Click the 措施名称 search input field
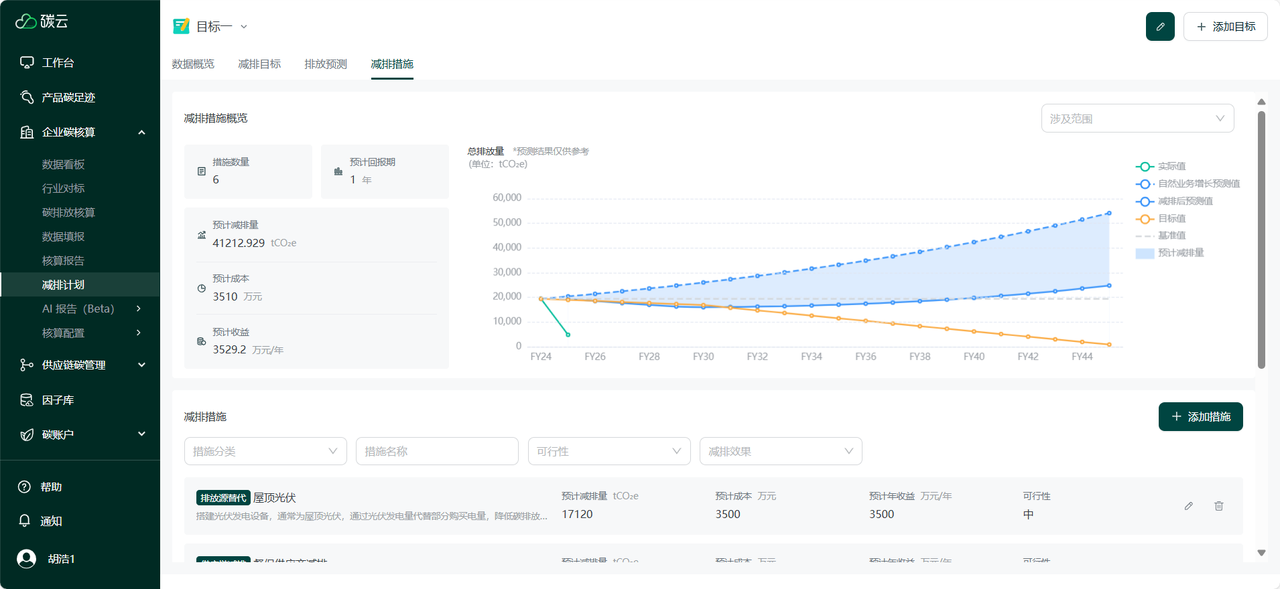1280x589 pixels. pos(437,451)
